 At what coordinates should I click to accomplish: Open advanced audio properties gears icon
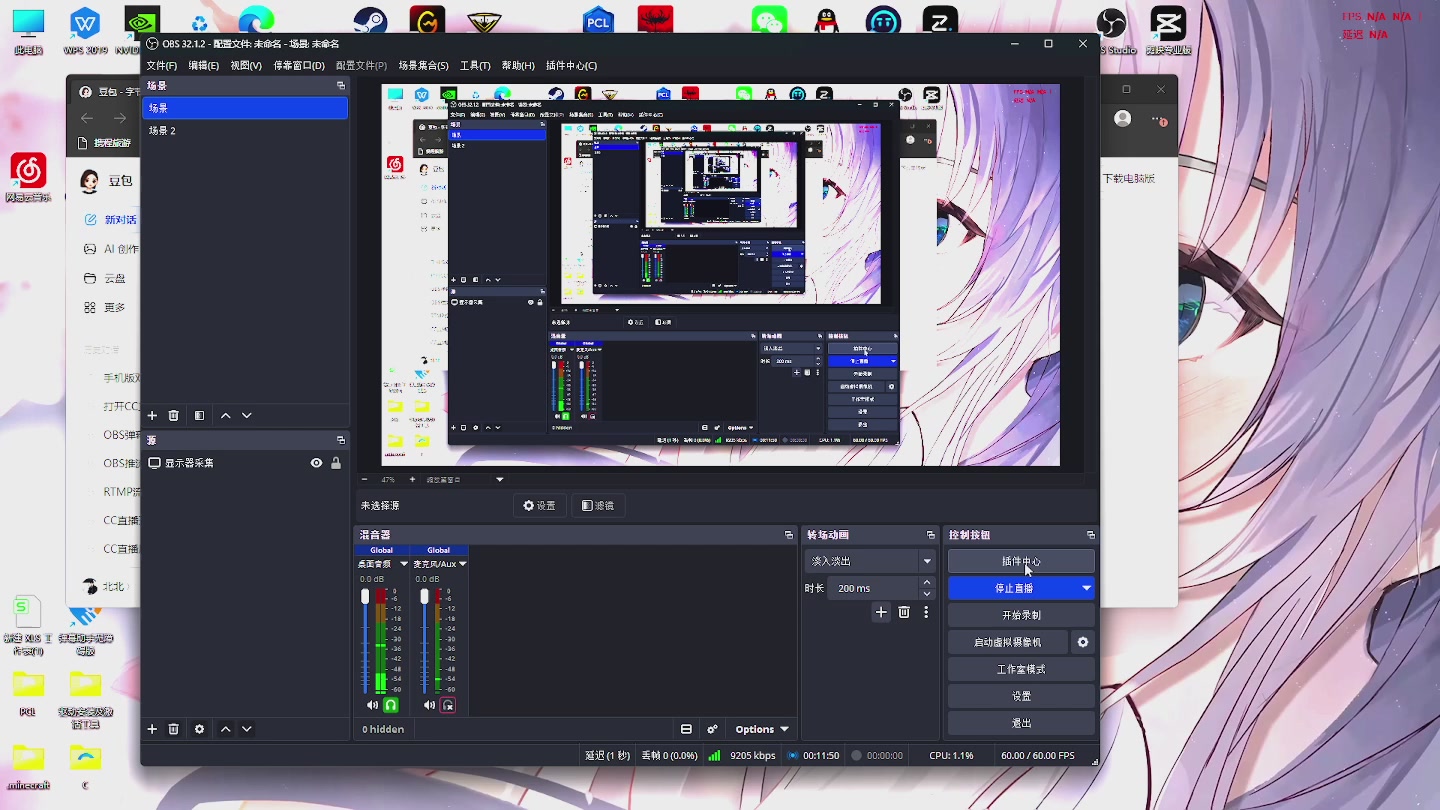pos(712,730)
